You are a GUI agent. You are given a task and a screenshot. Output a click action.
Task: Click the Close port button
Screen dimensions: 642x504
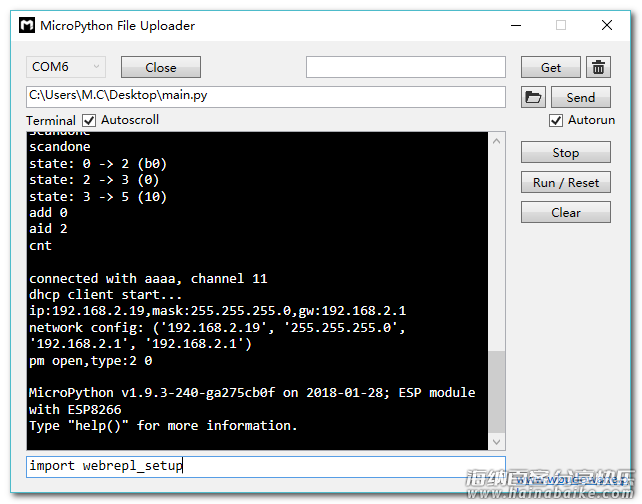pyautogui.click(x=160, y=67)
